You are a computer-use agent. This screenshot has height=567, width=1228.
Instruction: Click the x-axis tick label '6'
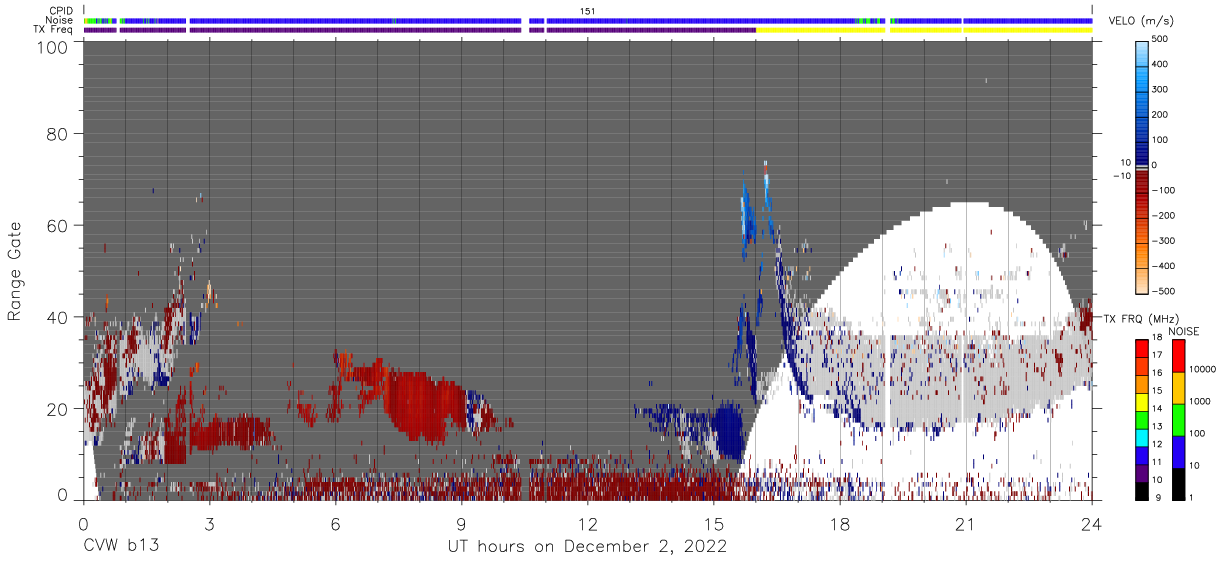[335, 523]
